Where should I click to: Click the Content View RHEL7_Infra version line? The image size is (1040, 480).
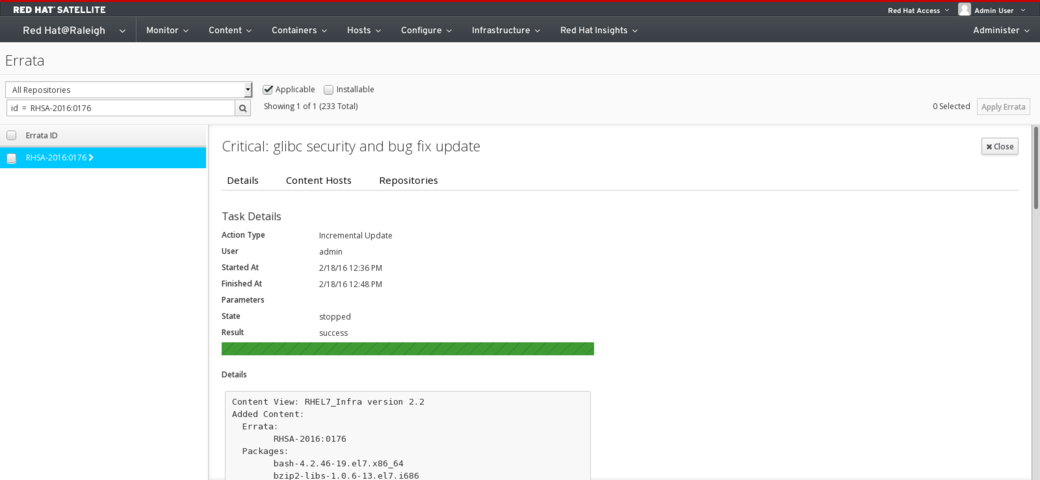[328, 402]
